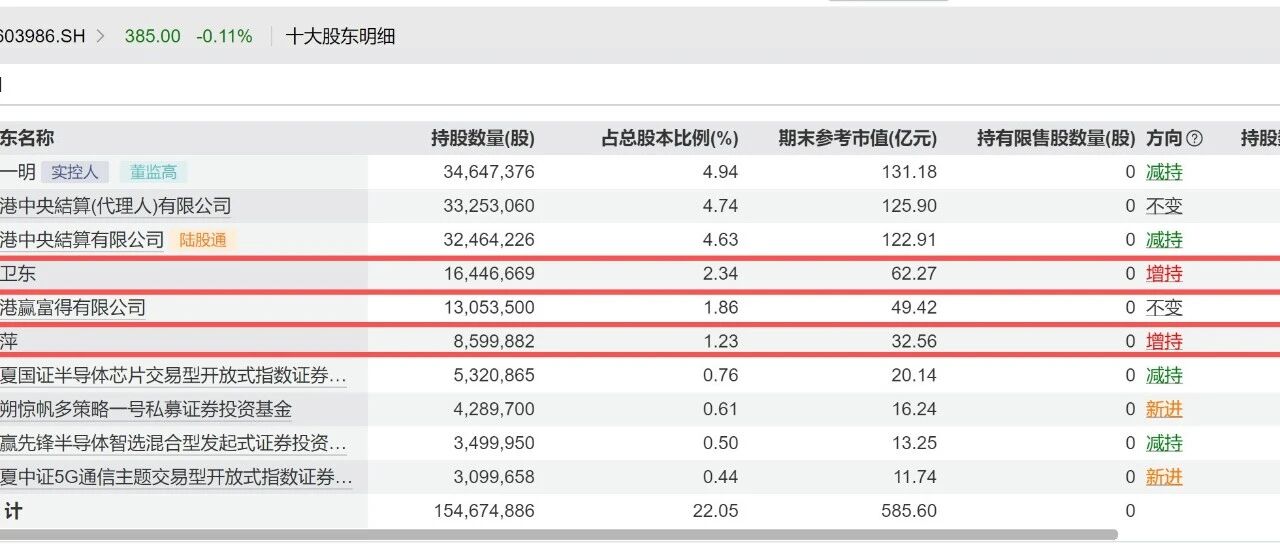This screenshot has height=545, width=1280.
Task: Click the 新进 label in the 朔惊帆 row
Action: click(x=1164, y=409)
